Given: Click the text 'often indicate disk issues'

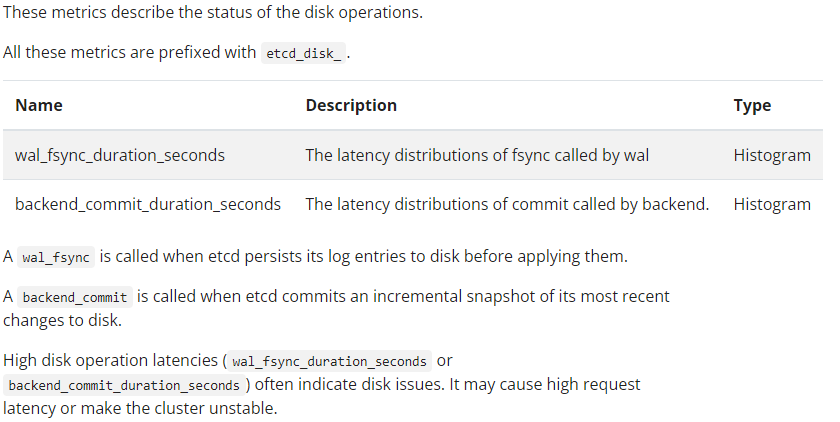Looking at the screenshot, I should 347,384.
